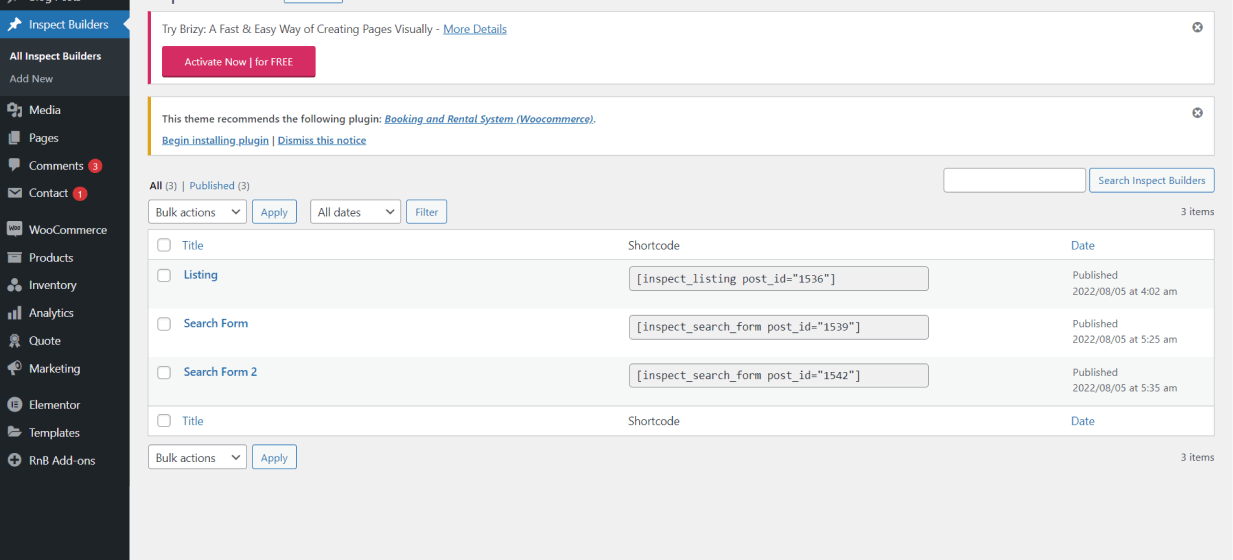Open the top Bulk actions dropdown

(x=197, y=212)
